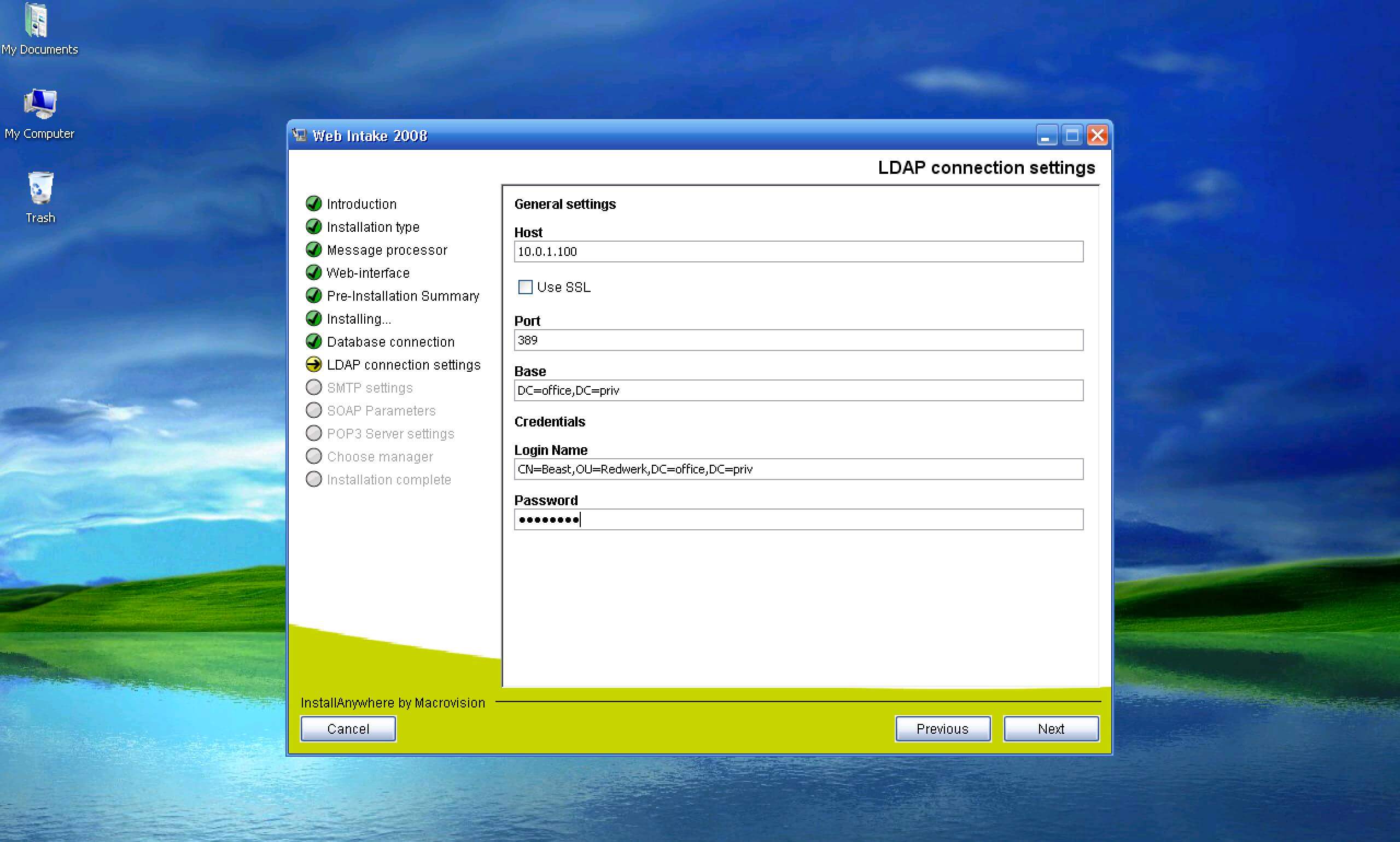The height and width of the screenshot is (842, 1400).
Task: Click the 'Base' field label
Action: (x=529, y=372)
